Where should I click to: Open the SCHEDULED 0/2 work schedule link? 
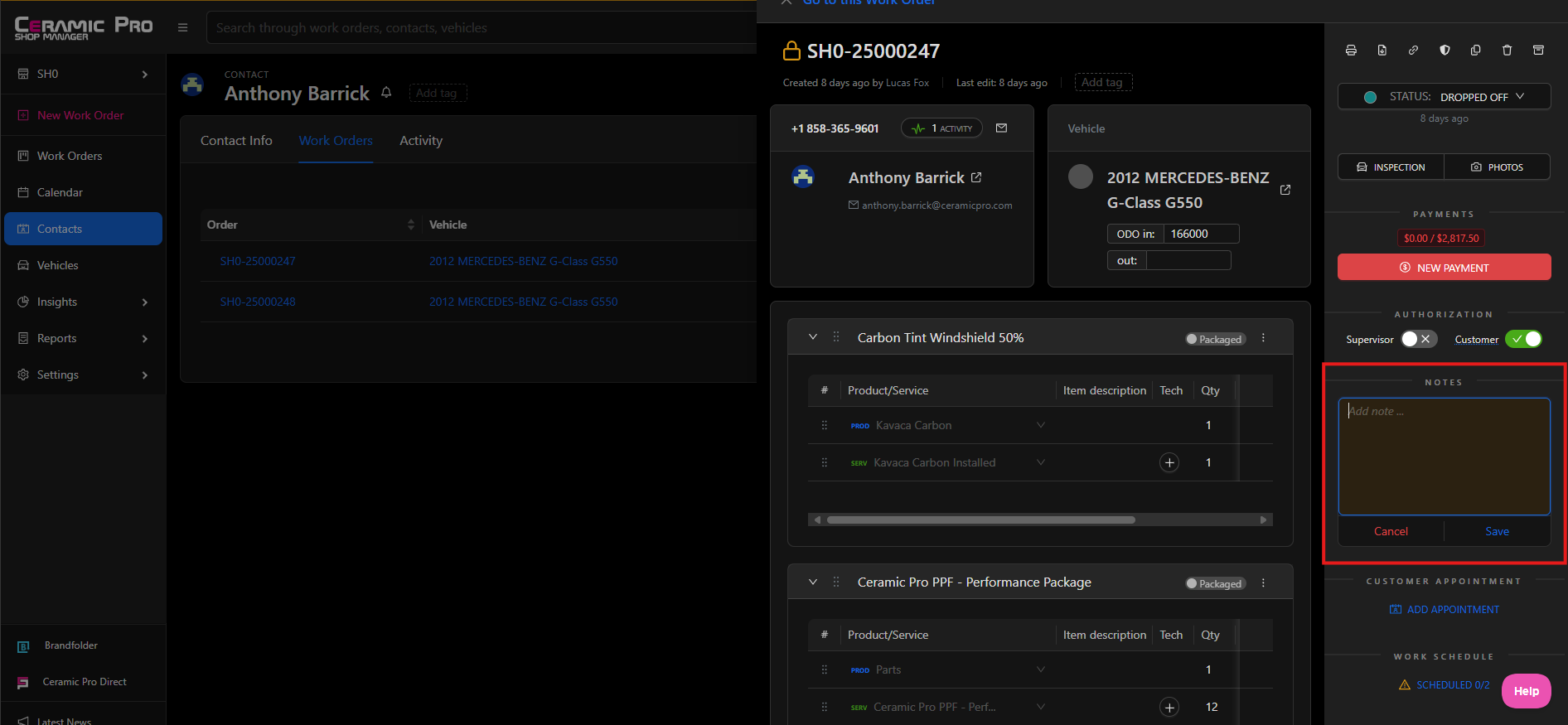[x=1444, y=684]
